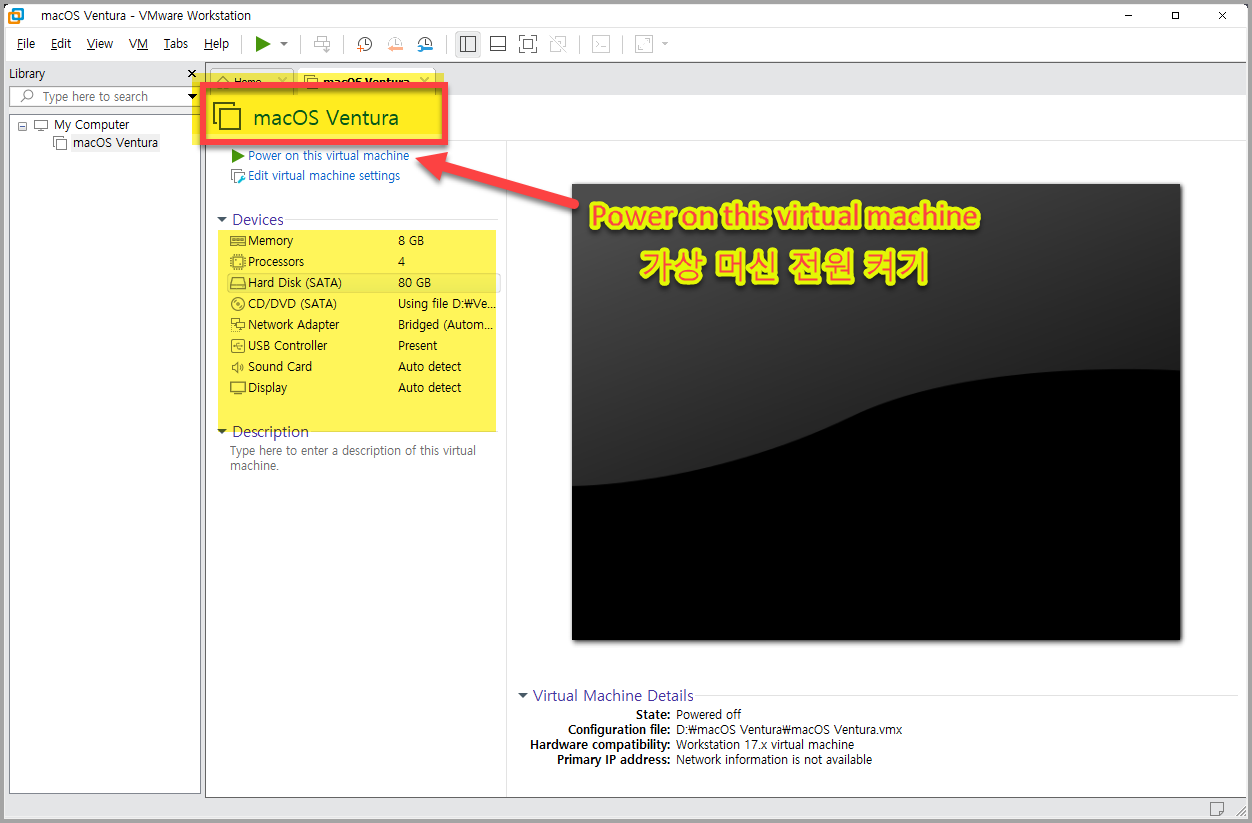The width and height of the screenshot is (1252, 823).
Task: Click the Network Adapter icon
Action: [x=238, y=325]
